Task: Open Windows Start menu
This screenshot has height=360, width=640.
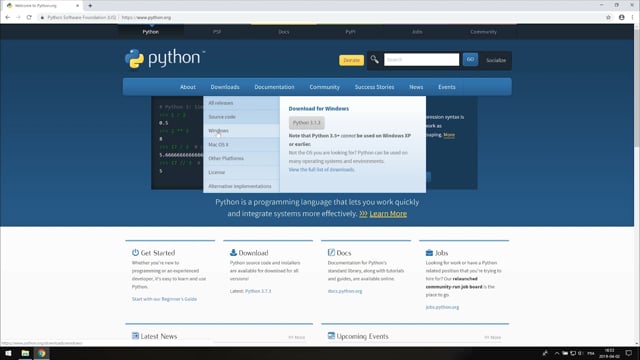Action: click(8, 353)
